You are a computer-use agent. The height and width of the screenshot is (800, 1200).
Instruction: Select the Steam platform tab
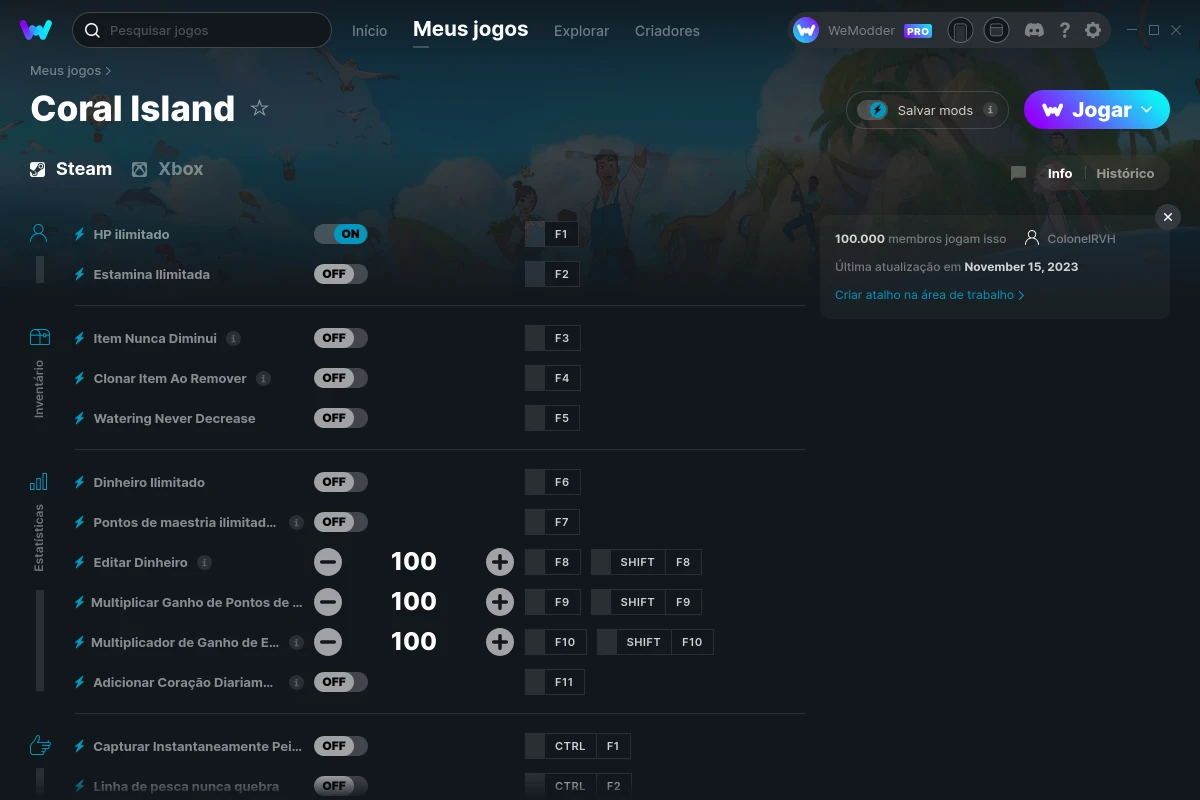point(70,169)
